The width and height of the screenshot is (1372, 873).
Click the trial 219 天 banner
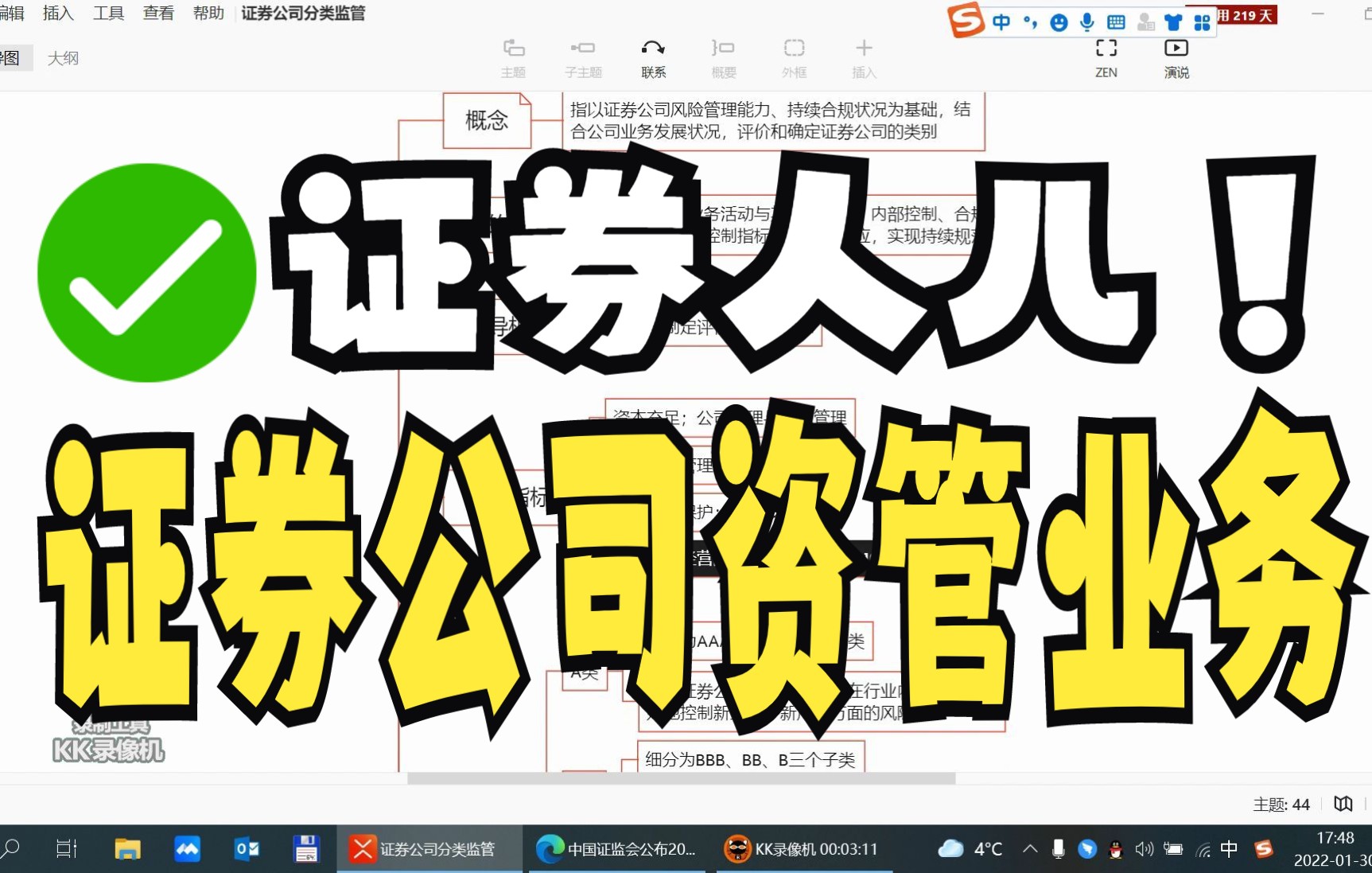pyautogui.click(x=1246, y=15)
